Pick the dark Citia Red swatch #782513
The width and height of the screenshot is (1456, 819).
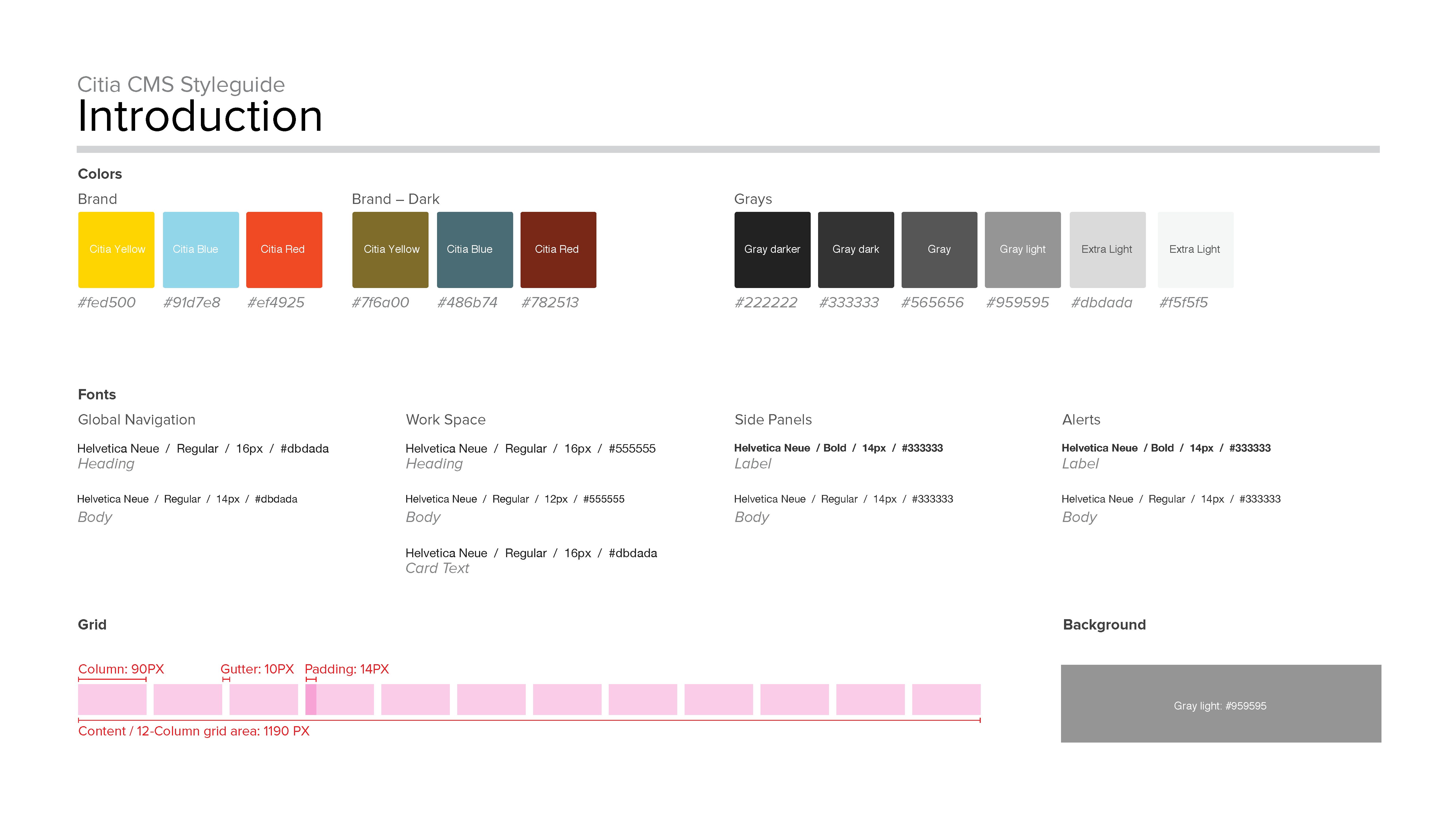pos(558,249)
